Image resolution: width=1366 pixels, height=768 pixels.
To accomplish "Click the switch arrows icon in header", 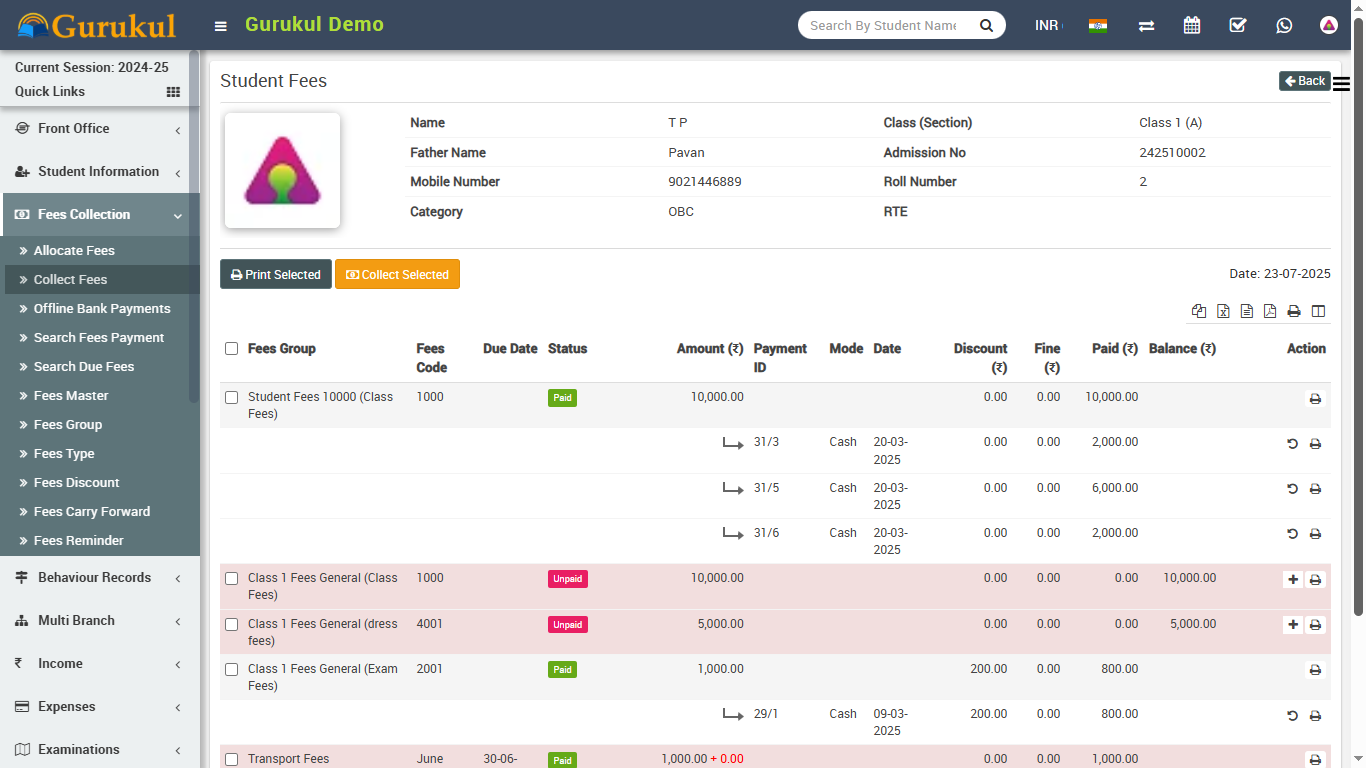I will click(1146, 25).
